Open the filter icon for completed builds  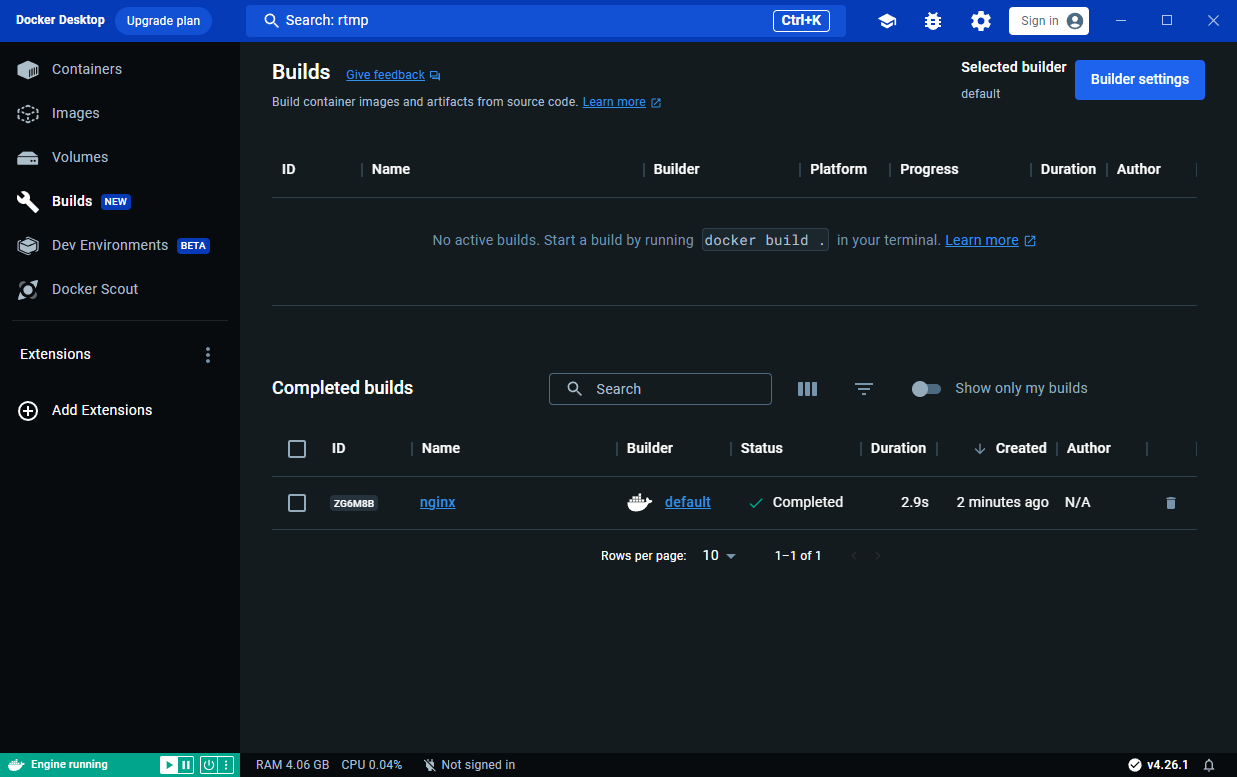coord(864,389)
